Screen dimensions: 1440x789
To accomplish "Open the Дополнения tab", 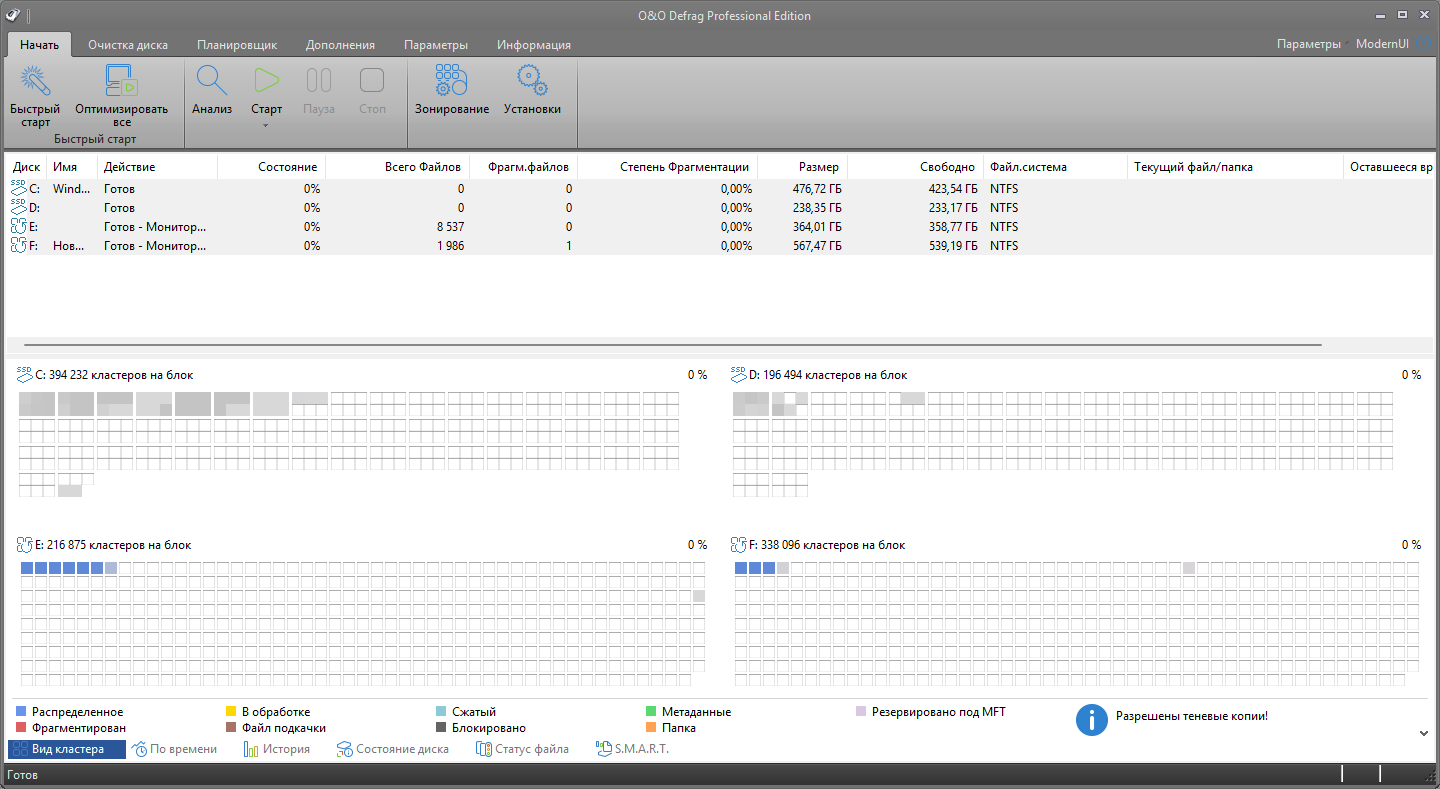I will (341, 45).
